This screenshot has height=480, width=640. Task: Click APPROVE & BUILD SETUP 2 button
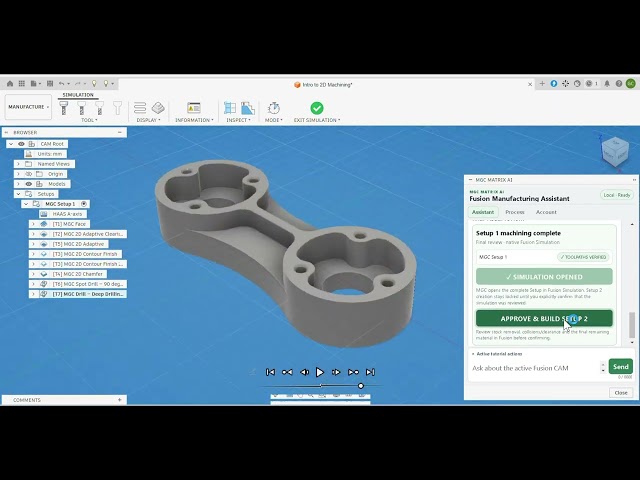click(544, 318)
